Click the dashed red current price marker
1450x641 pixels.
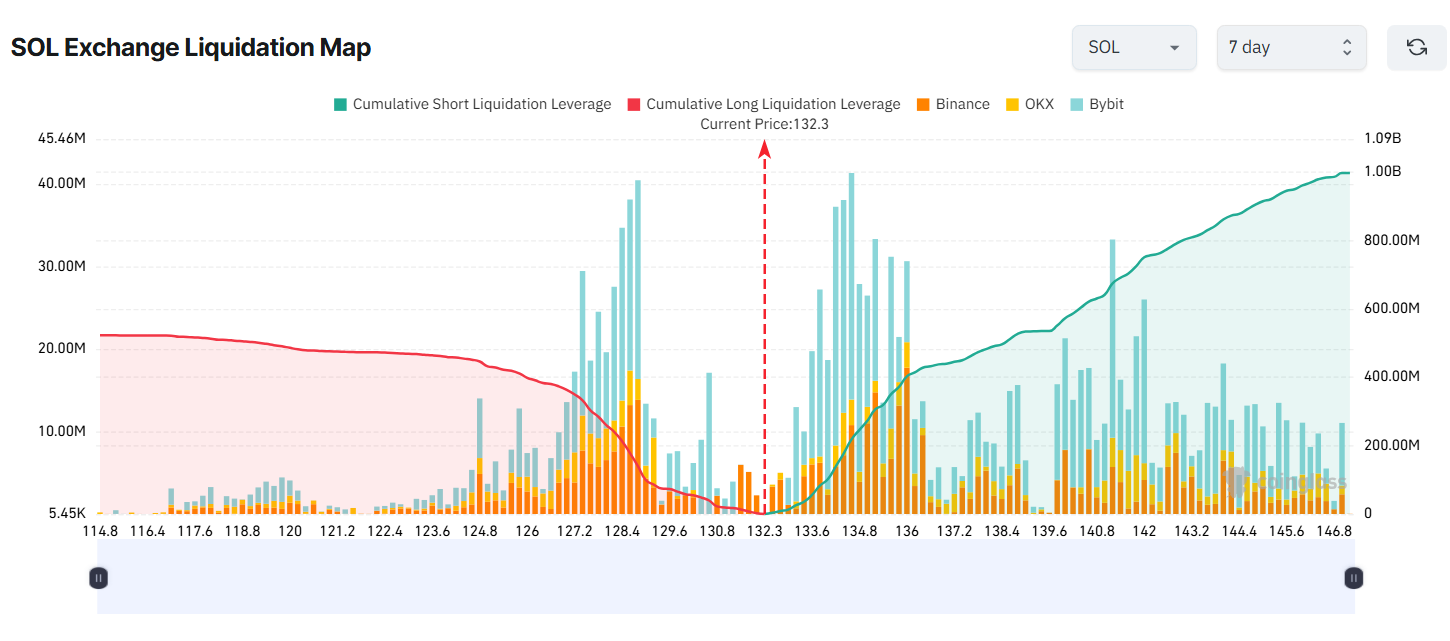(765, 330)
